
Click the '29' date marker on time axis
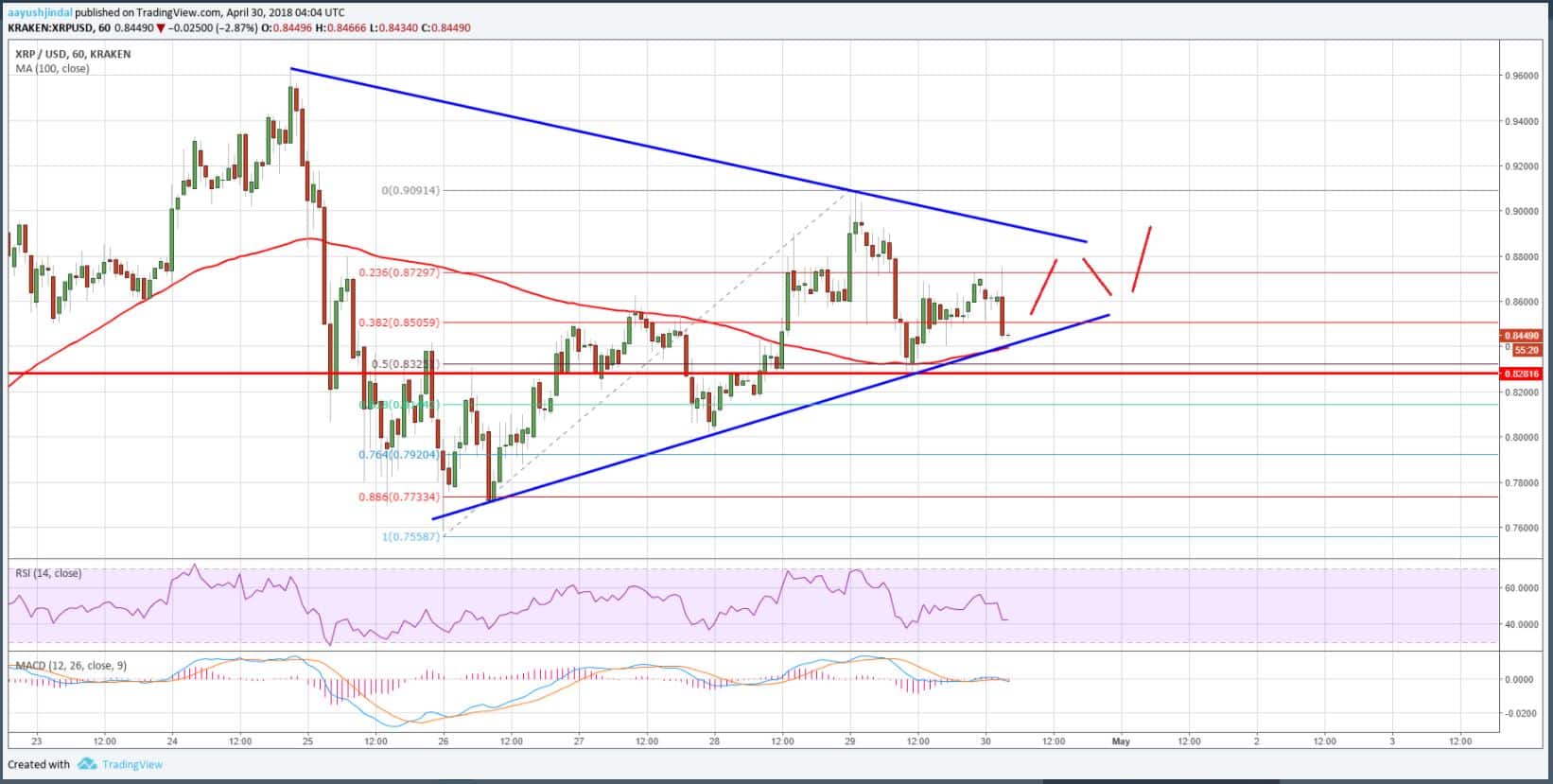click(x=849, y=741)
